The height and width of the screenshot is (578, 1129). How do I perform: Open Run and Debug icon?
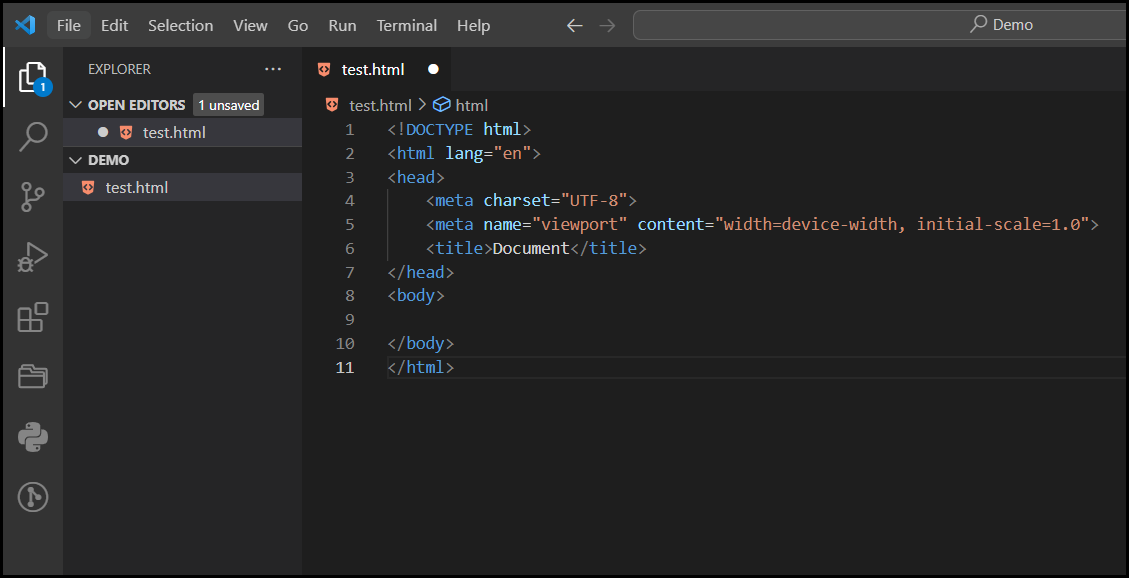point(31,257)
